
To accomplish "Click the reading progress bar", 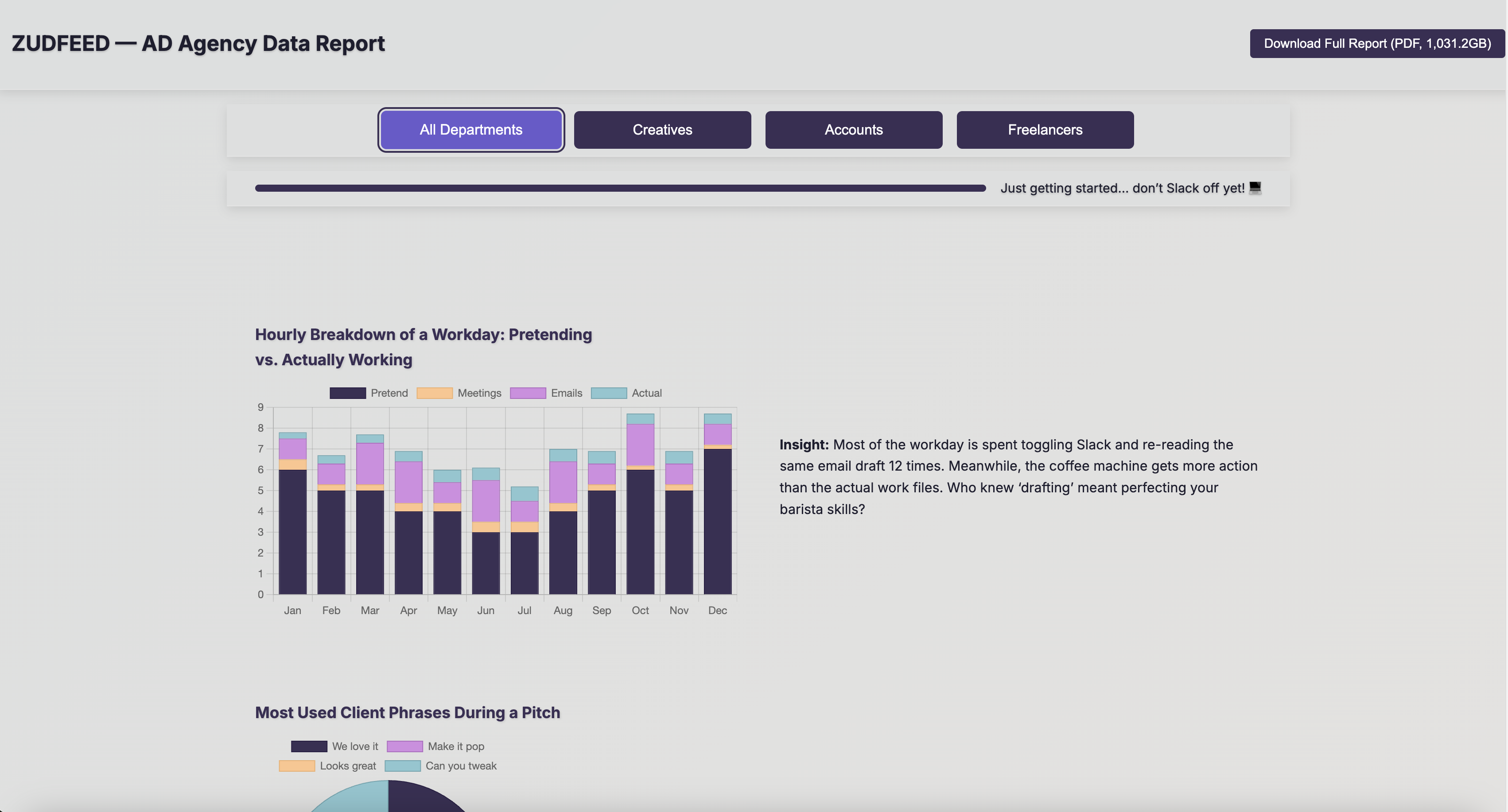I will click(x=620, y=188).
